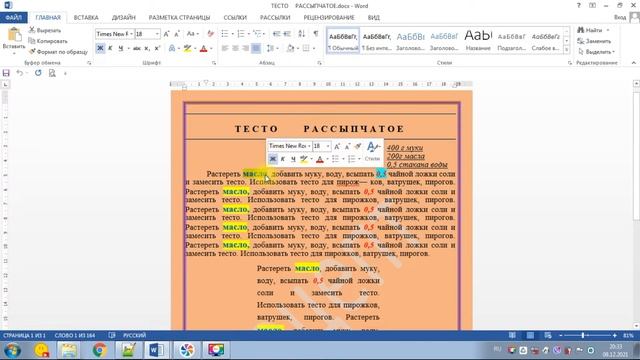This screenshot has width=640, height=360.
Task: Open the Paragraph dialog launcher (Абзац)
Action: [319, 63]
